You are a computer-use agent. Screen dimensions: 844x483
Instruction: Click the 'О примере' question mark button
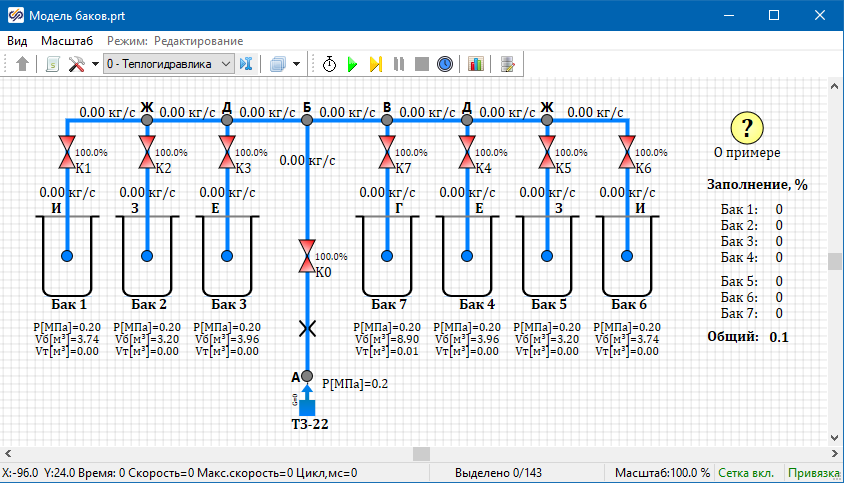click(747, 128)
